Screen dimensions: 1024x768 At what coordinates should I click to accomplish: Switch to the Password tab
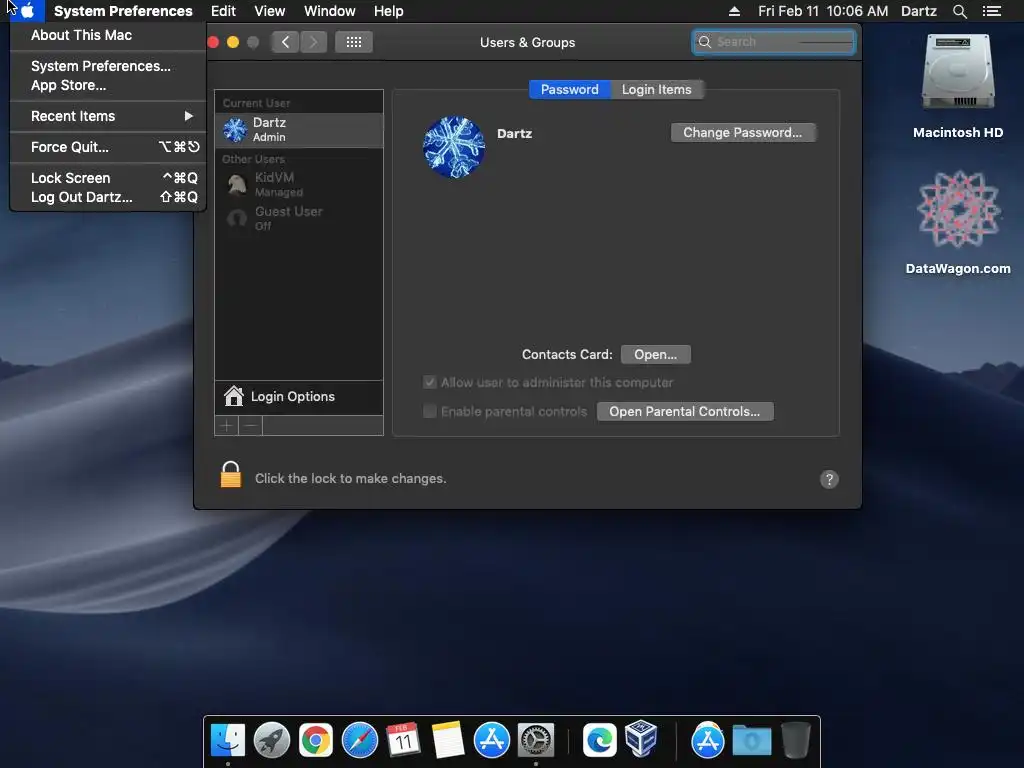coord(569,89)
